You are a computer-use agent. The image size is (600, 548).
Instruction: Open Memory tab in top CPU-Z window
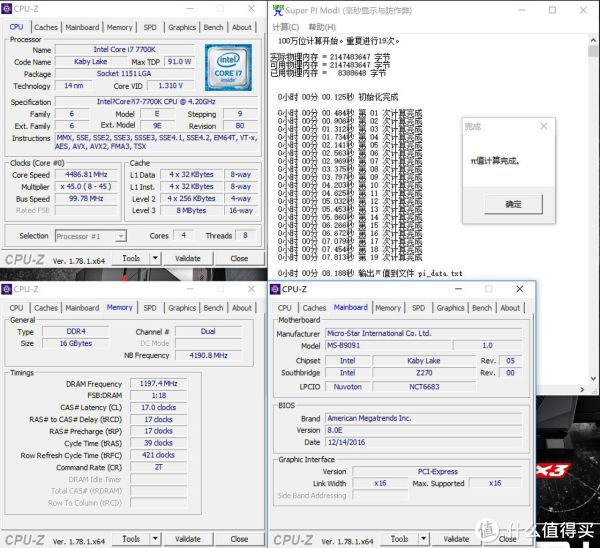click(119, 27)
